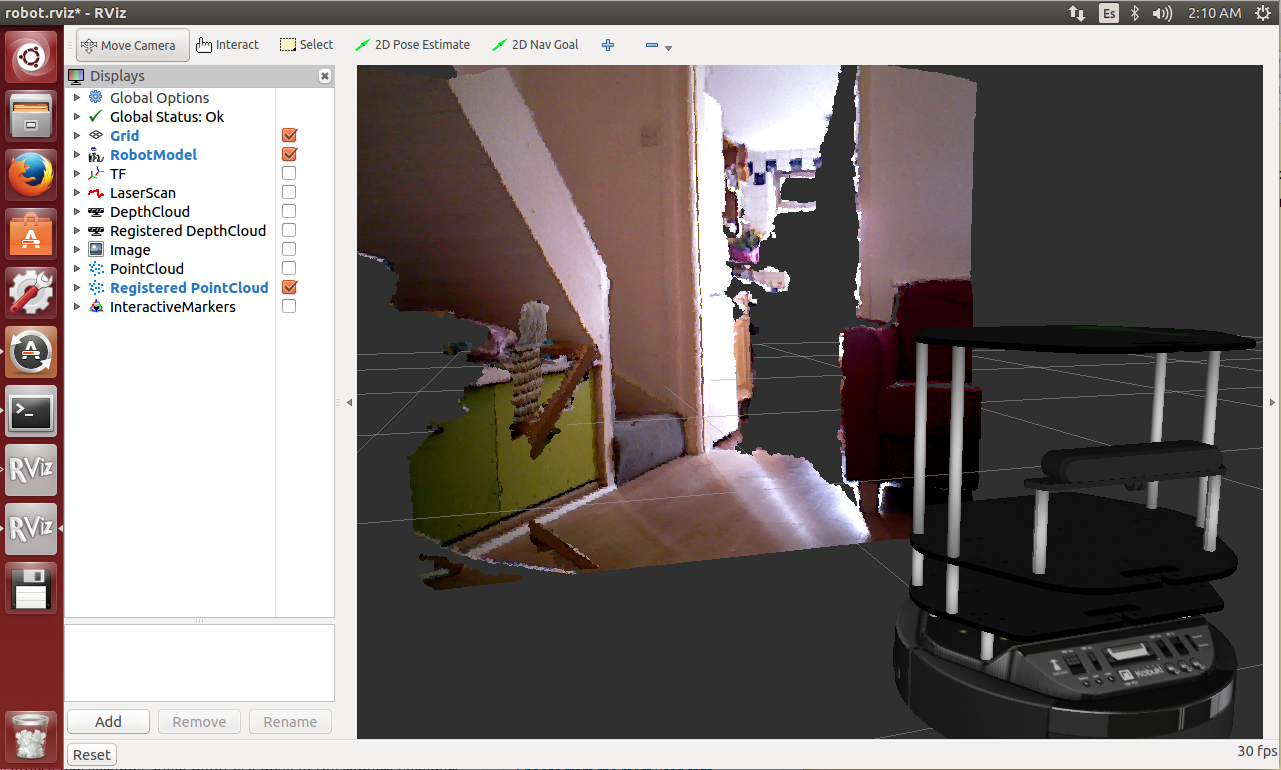Enable the TF display checkbox

coord(289,173)
